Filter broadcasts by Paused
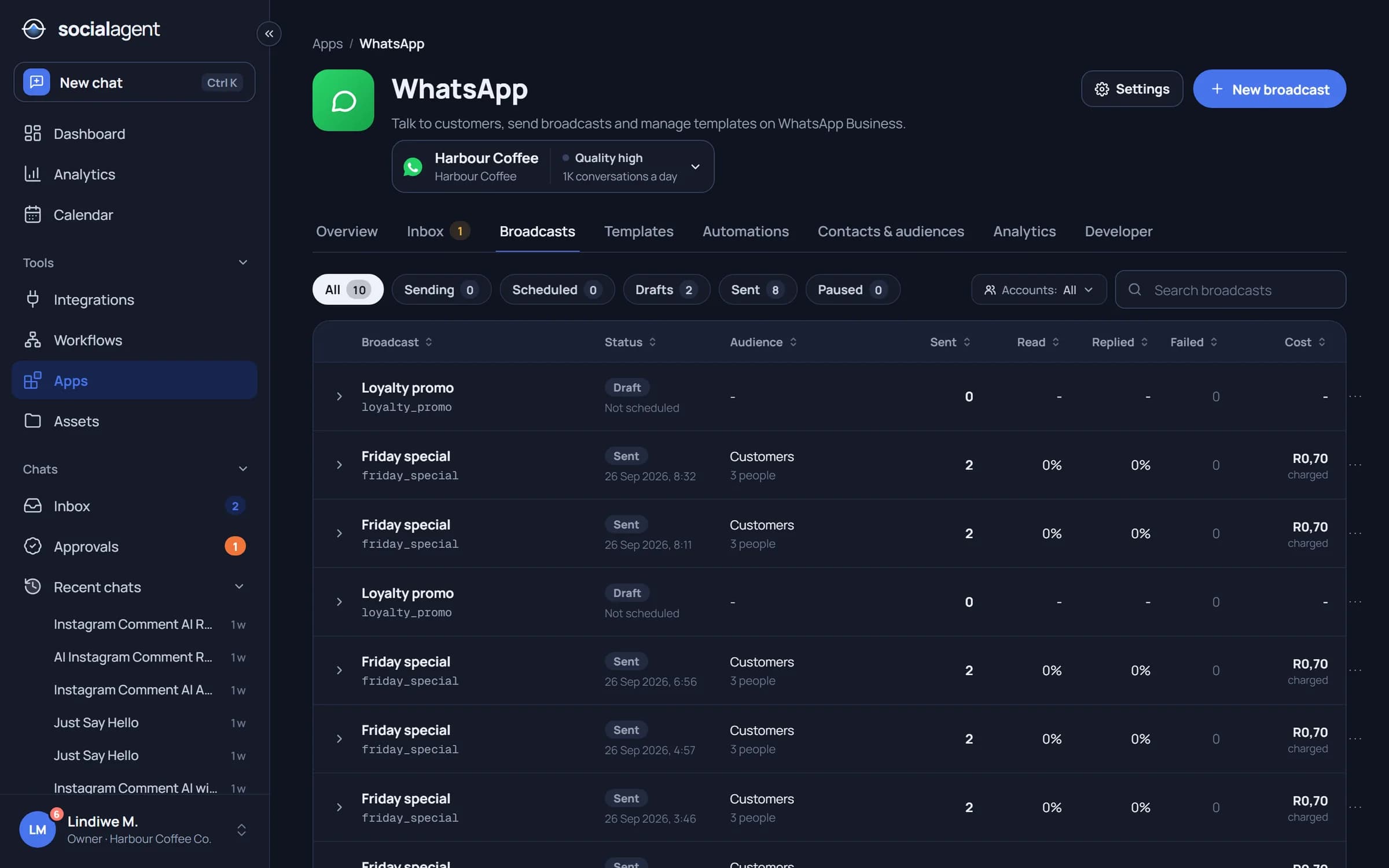The image size is (1389, 868). point(852,289)
